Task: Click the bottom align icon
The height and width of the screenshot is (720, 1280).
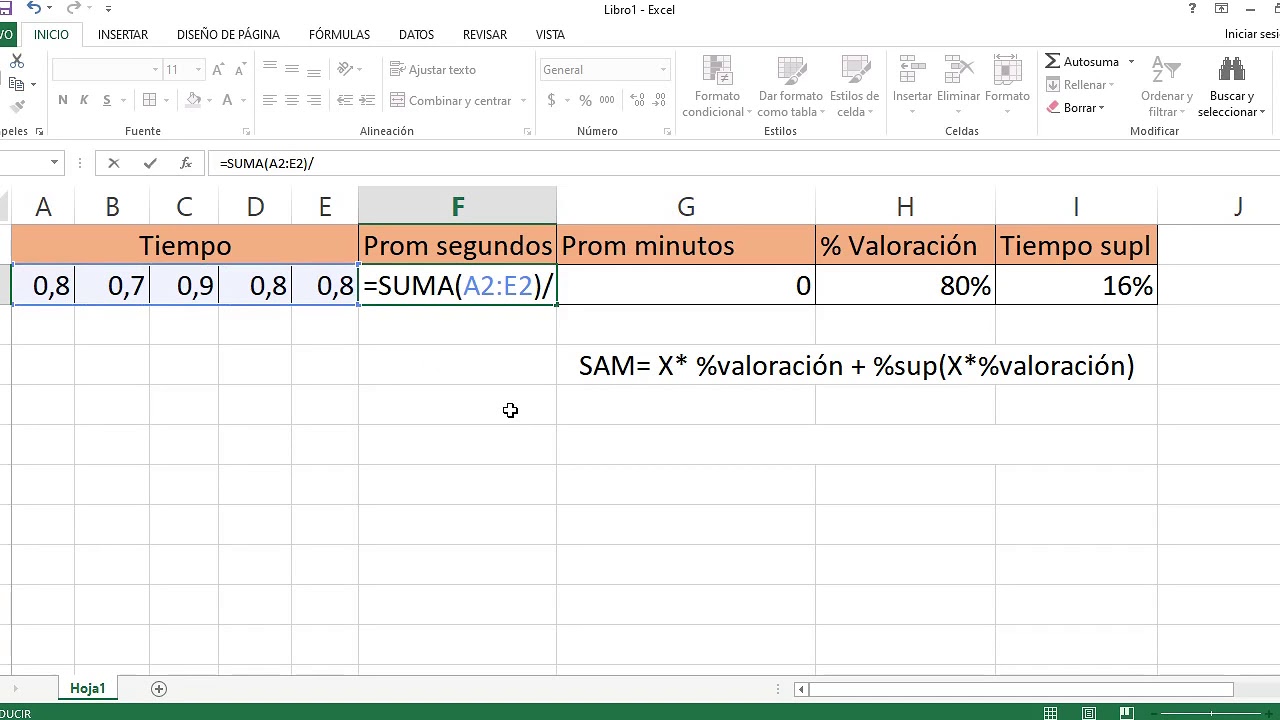Action: pos(314,70)
